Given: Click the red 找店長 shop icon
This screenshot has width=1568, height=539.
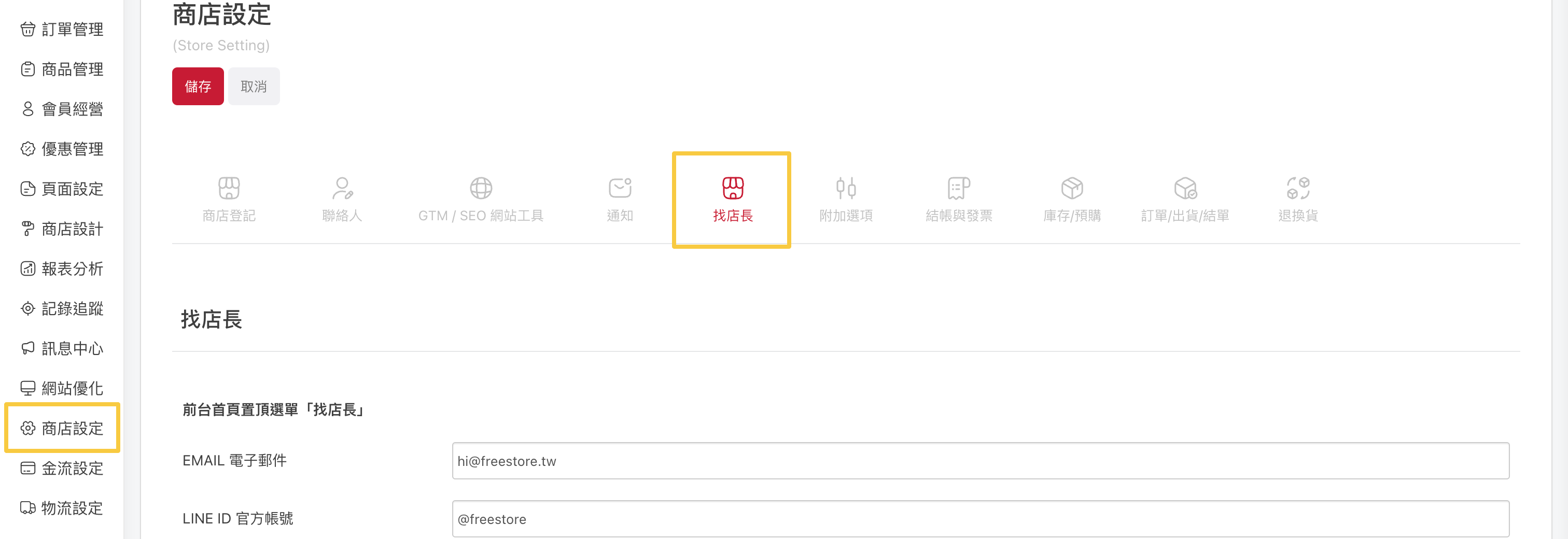Looking at the screenshot, I should point(733,188).
